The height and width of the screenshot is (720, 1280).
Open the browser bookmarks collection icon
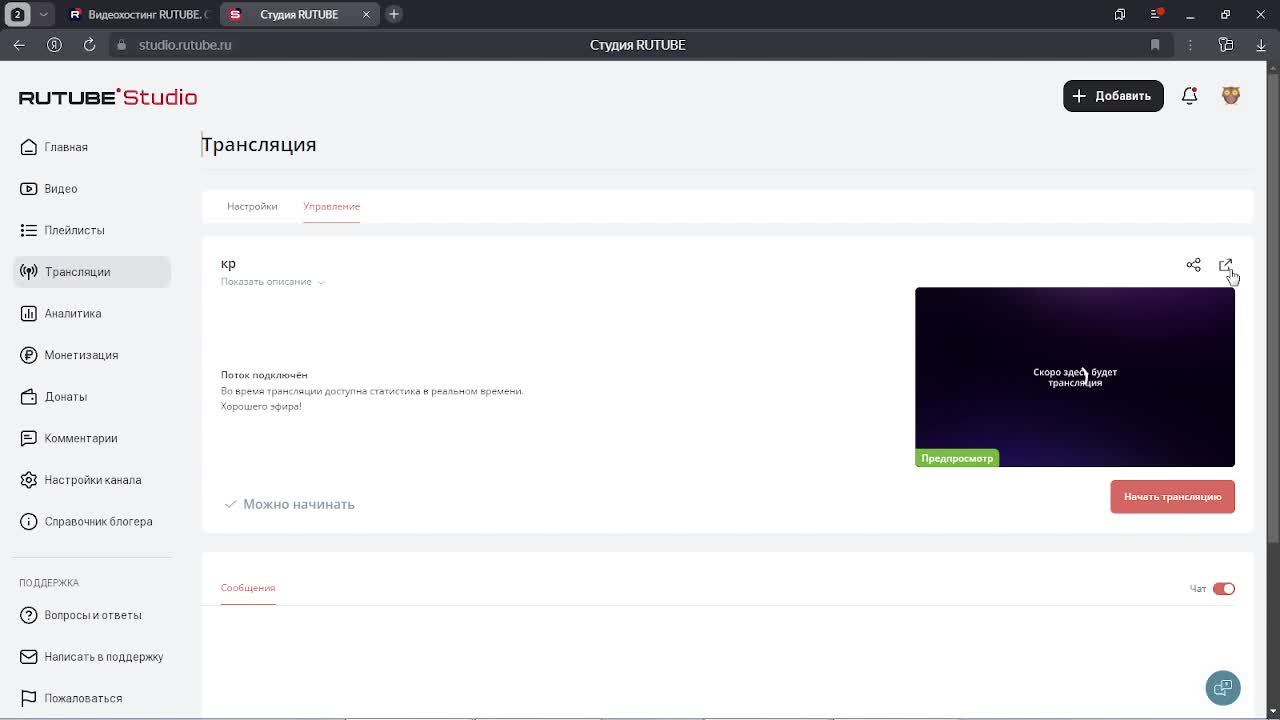1120,14
